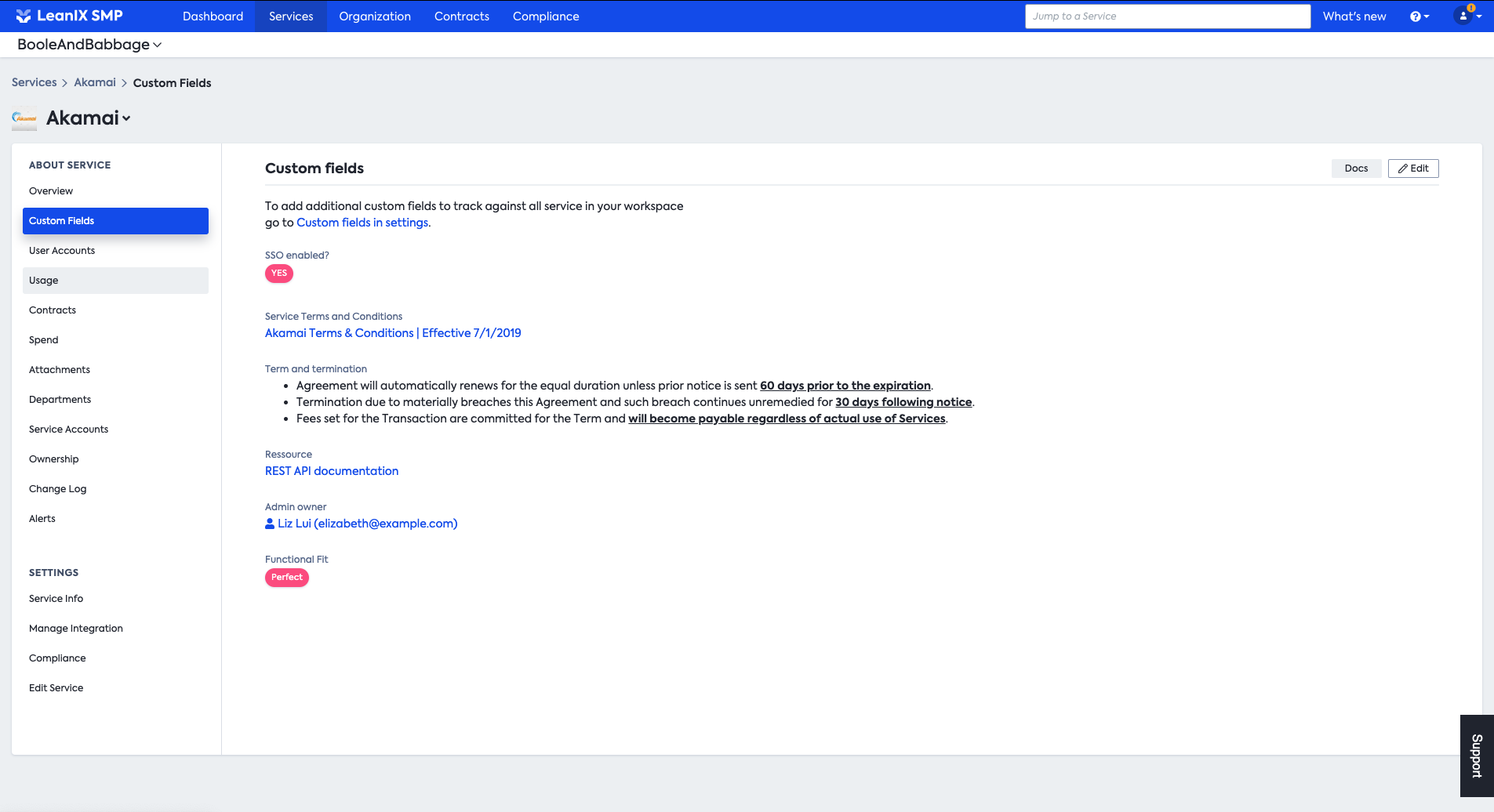Image resolution: width=1494 pixels, height=812 pixels.
Task: Open Compliance in the settings sidebar
Action: [115, 658]
